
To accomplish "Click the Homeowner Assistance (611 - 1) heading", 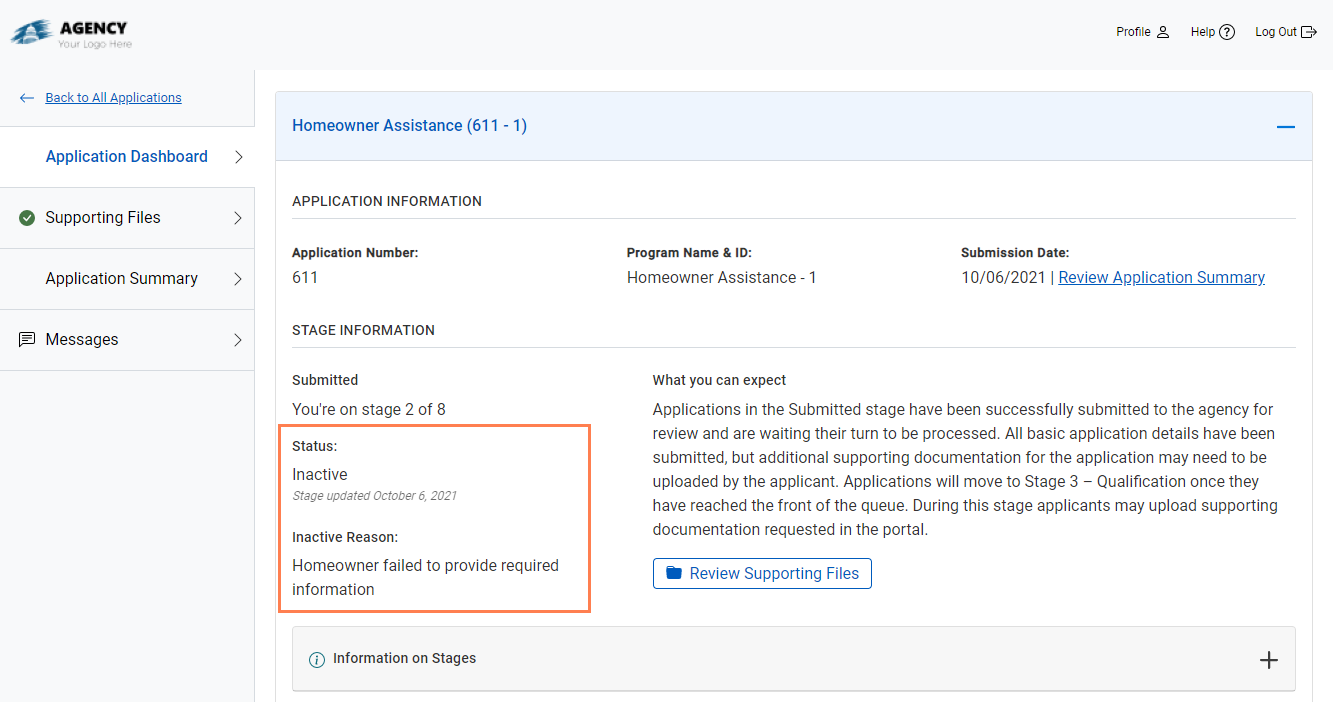I will pyautogui.click(x=409, y=126).
